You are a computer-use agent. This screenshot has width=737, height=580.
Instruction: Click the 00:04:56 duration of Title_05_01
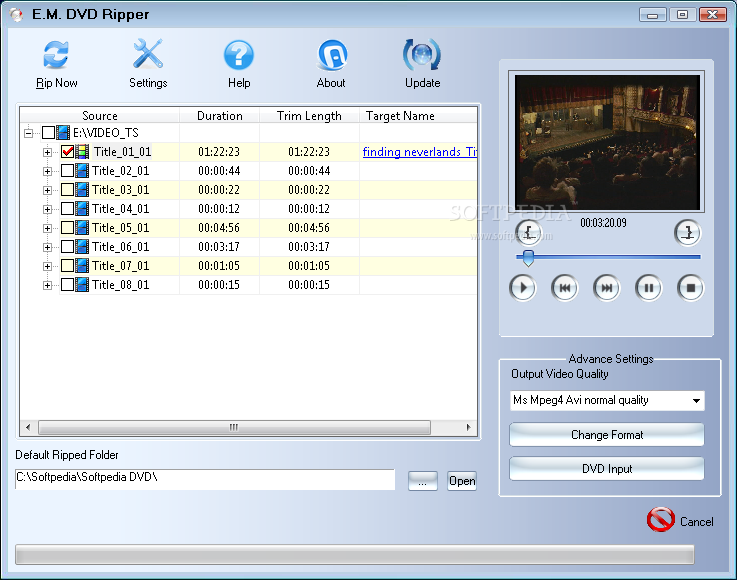219,228
